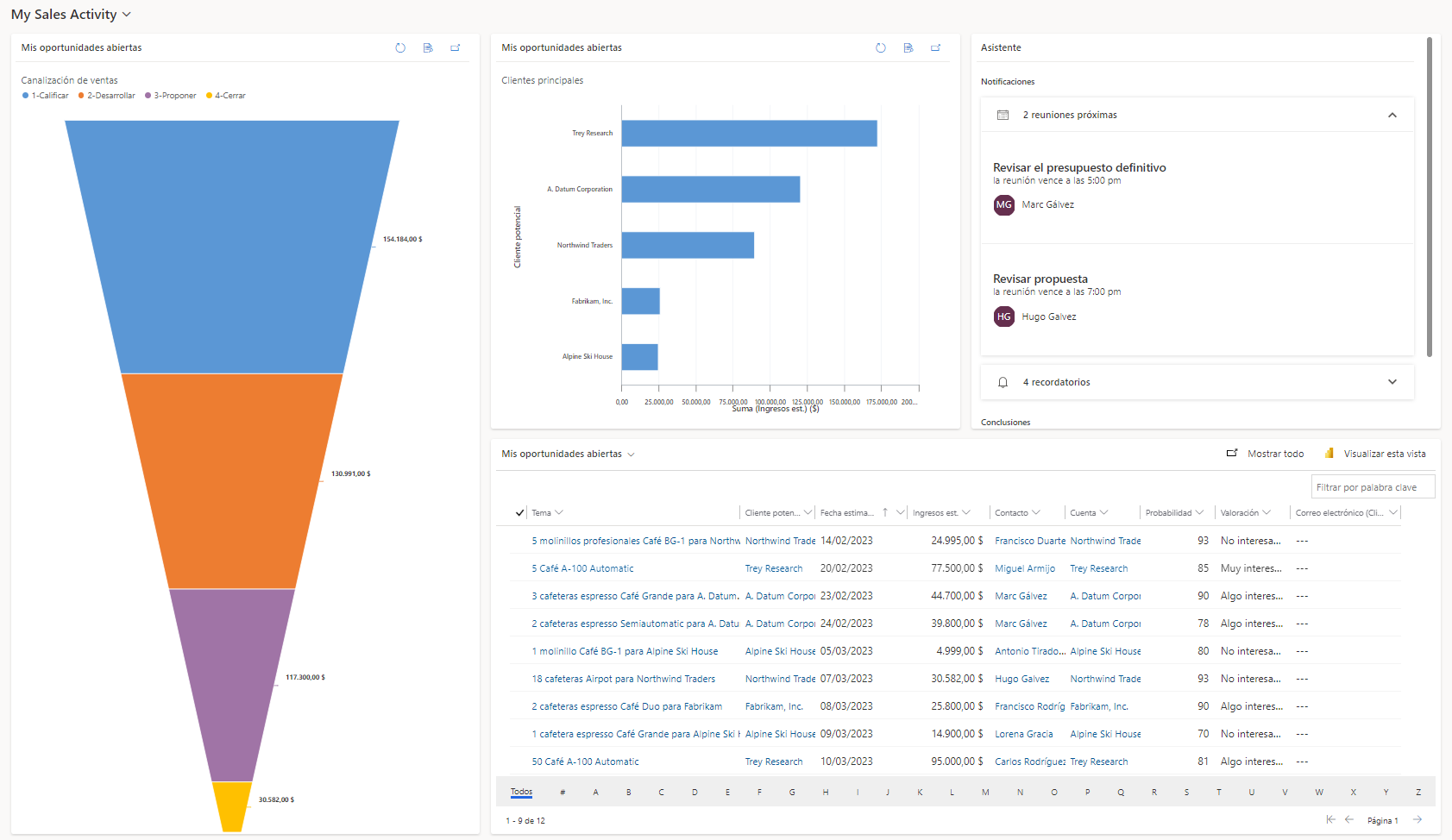Image resolution: width=1452 pixels, height=840 pixels.
Task: Go to first page of the grid
Action: click(x=1330, y=819)
